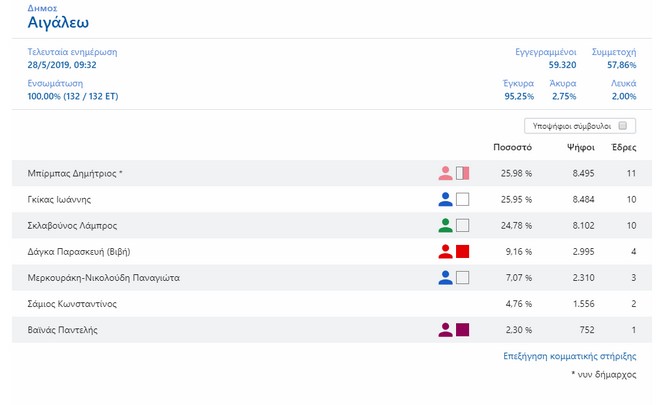
Task: Click the blue person icon for Μερκουράκη-Νικολούδη
Action: 445,277
